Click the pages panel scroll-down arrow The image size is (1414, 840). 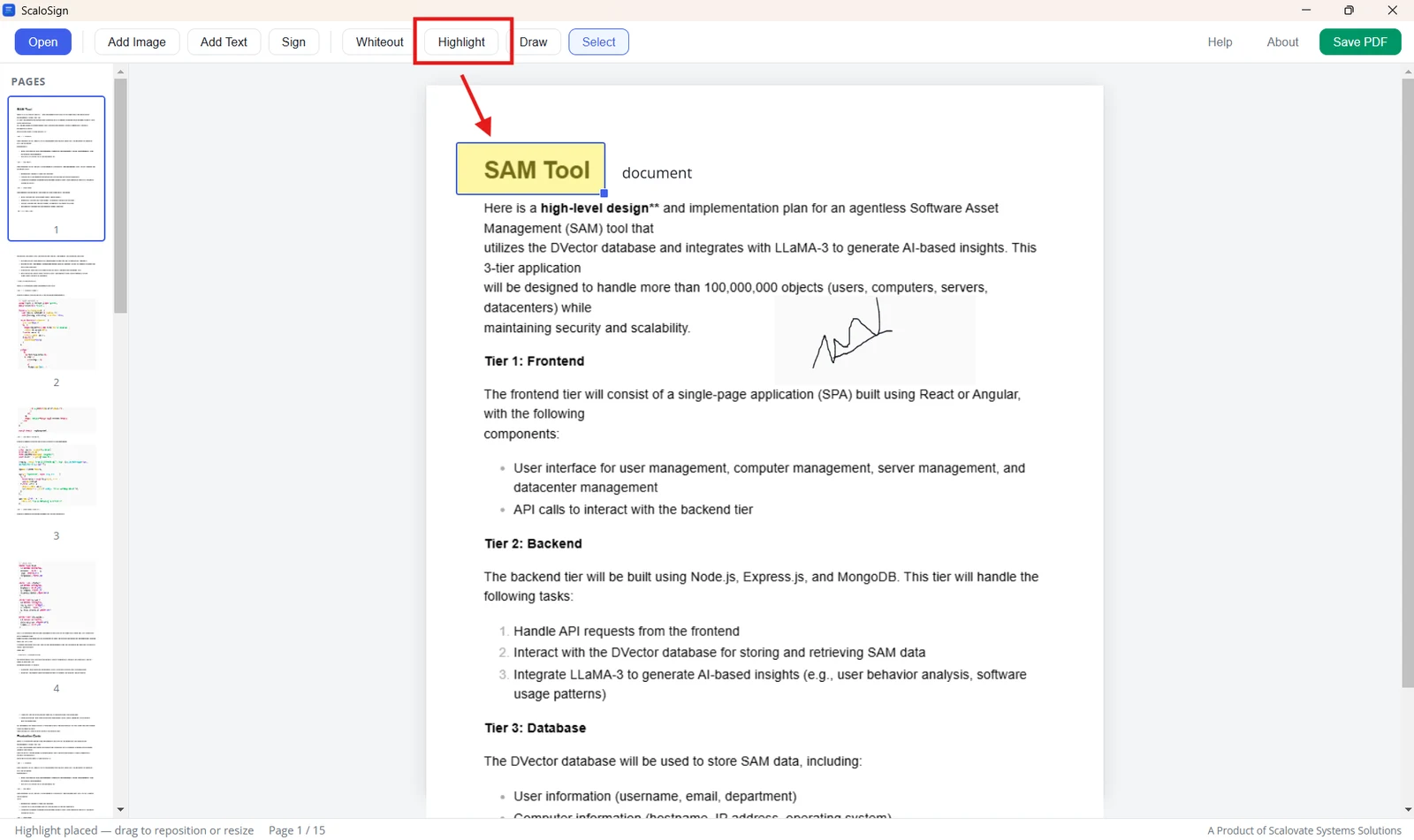120,810
